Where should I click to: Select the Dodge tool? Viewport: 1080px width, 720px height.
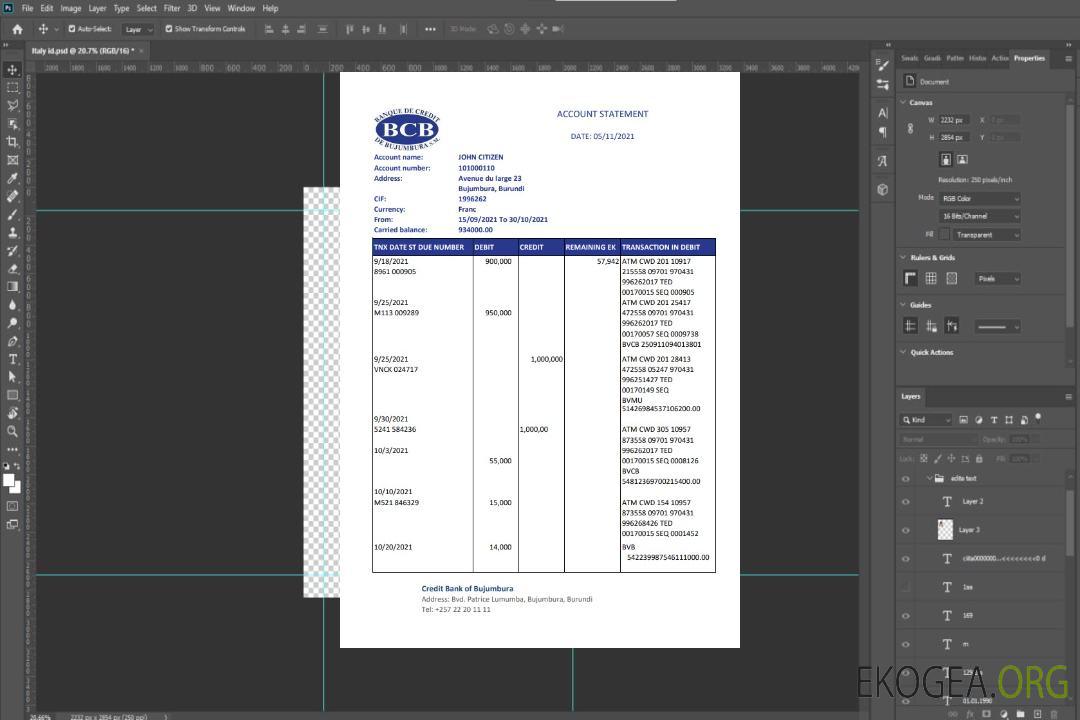point(12,322)
